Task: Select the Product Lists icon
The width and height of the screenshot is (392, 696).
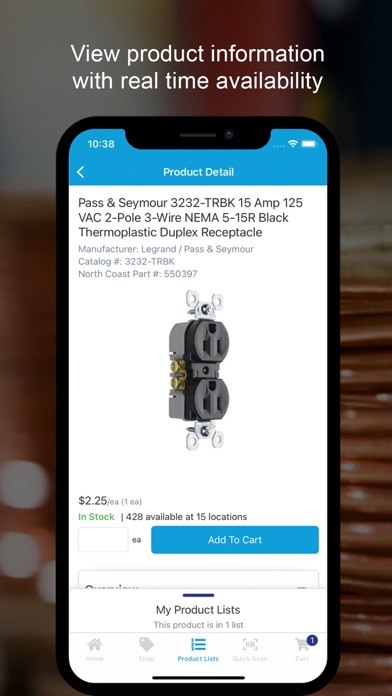Action: 198,644
